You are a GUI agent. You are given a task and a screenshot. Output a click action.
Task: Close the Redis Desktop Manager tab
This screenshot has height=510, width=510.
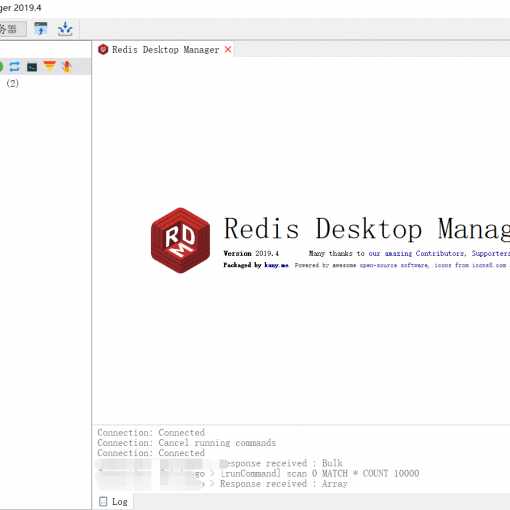pyautogui.click(x=228, y=49)
